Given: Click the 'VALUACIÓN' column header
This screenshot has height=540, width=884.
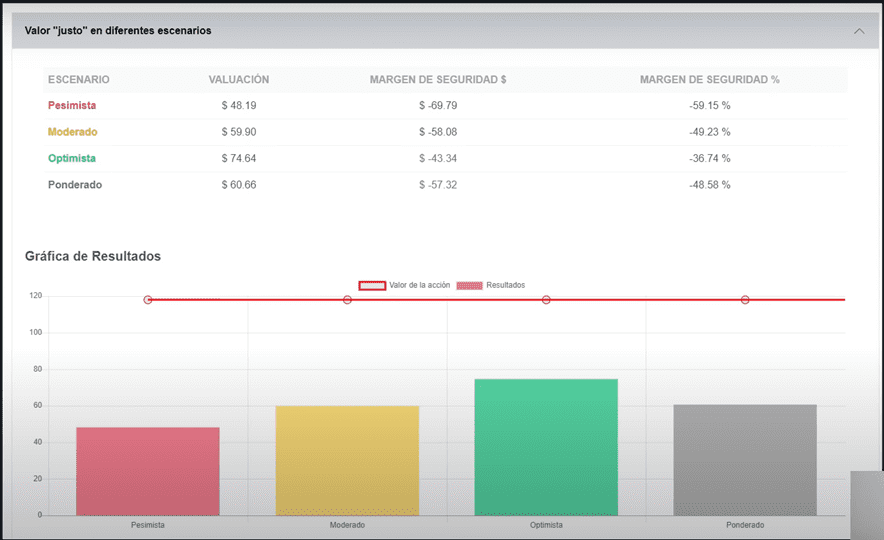Looking at the screenshot, I should point(238,80).
